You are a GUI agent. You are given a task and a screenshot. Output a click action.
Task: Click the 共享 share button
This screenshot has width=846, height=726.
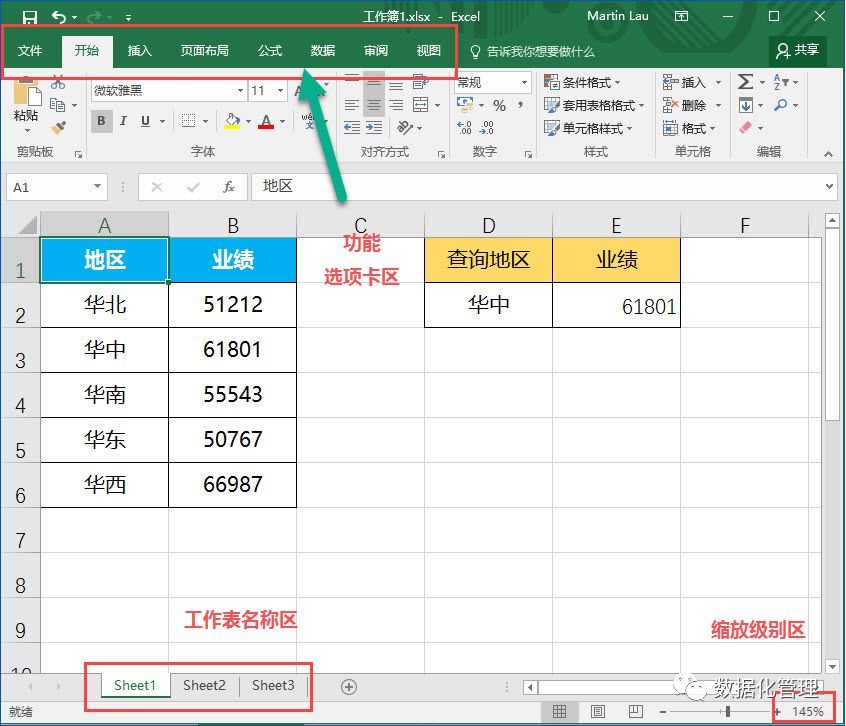coord(798,50)
